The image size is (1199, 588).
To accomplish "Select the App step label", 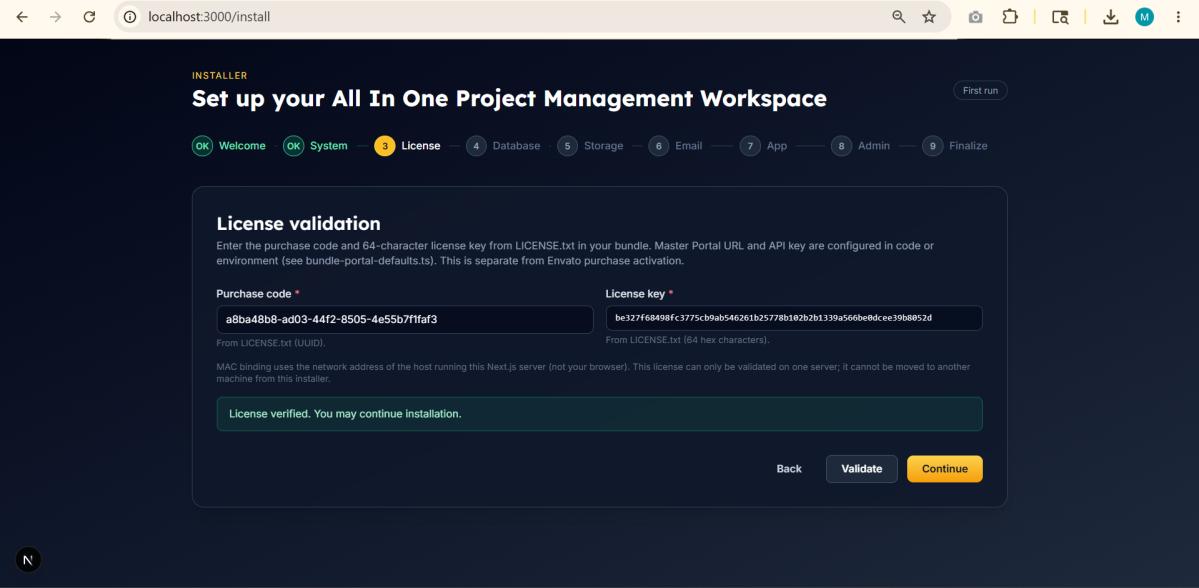I will click(x=777, y=146).
